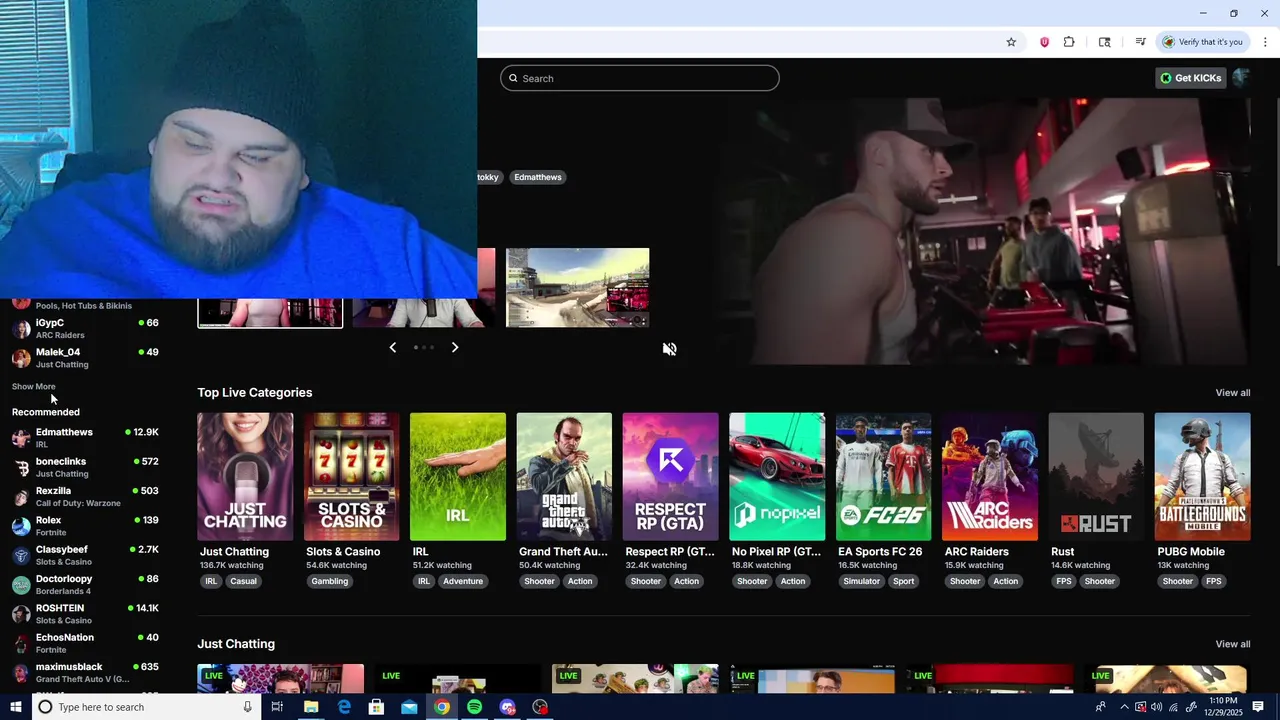Click the Gambling tag under Slots & Casino

[330, 581]
